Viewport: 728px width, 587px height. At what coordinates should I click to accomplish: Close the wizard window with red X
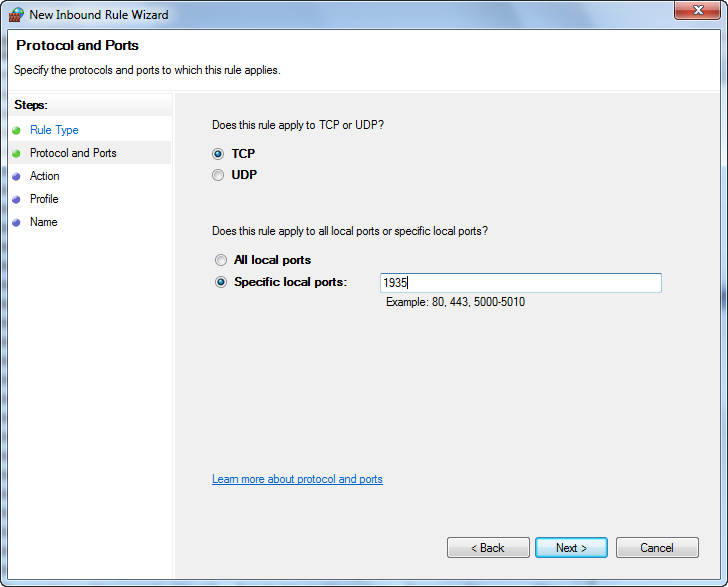[x=699, y=12]
